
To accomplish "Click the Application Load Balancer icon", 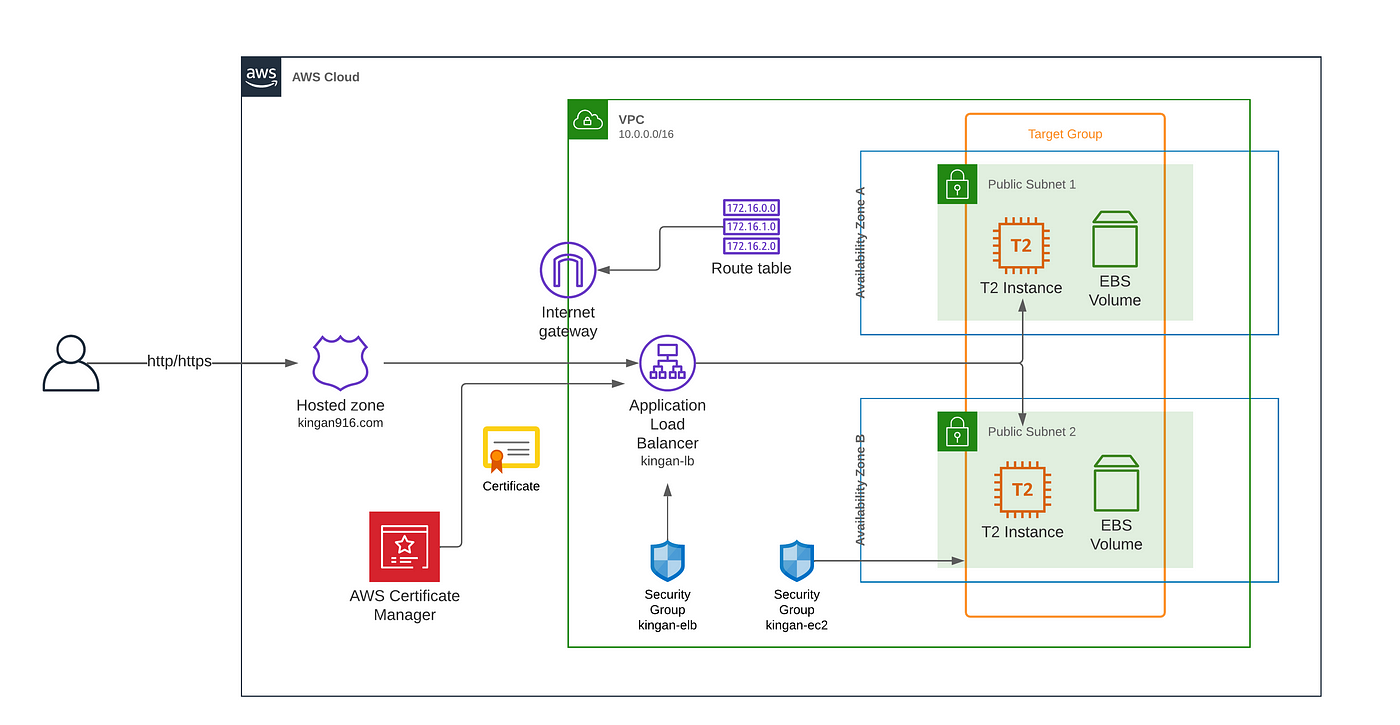I will (667, 363).
